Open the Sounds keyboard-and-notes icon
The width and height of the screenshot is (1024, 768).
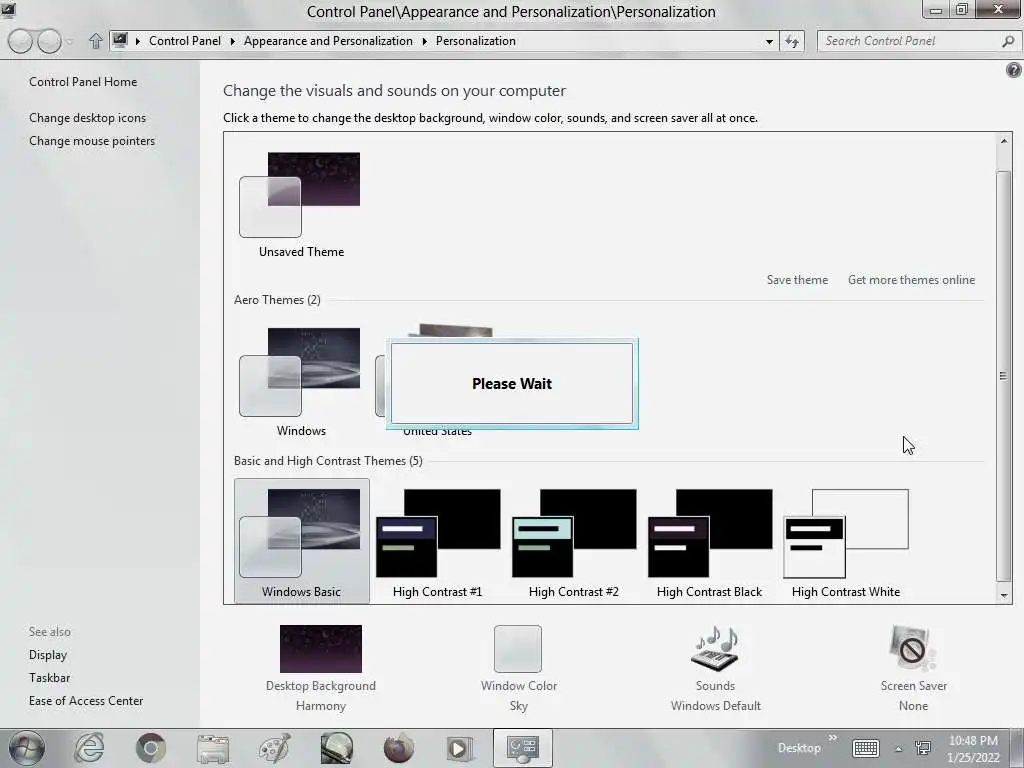coord(715,648)
